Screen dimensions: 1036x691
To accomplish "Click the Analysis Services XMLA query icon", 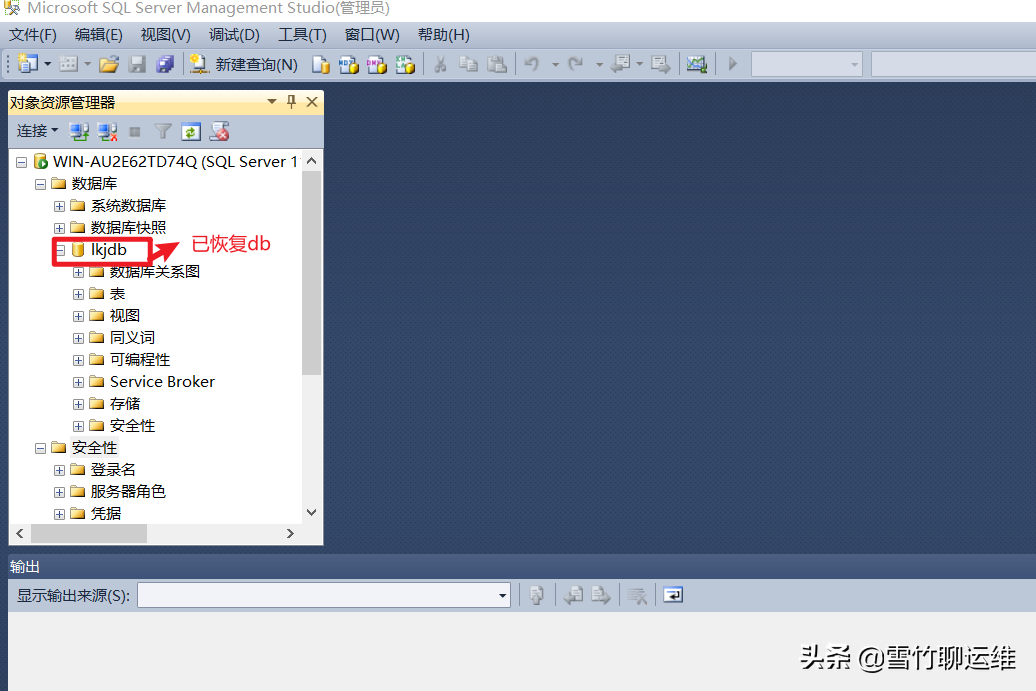I will 405,64.
